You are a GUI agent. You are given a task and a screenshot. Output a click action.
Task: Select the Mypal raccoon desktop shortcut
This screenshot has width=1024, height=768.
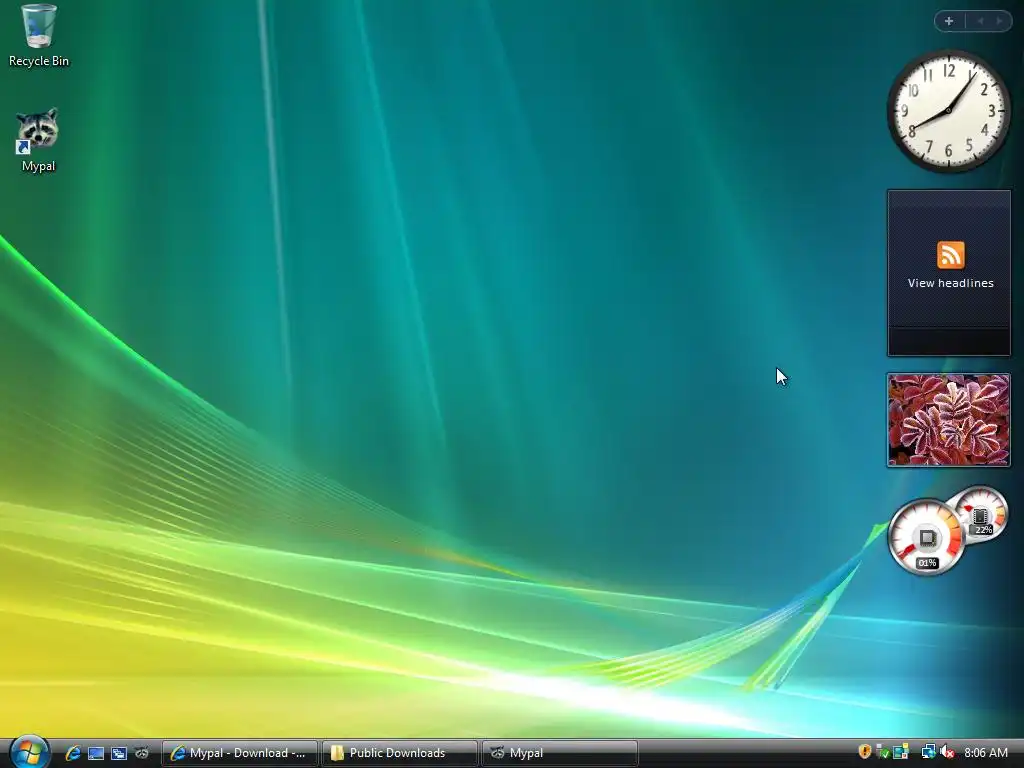[38, 140]
